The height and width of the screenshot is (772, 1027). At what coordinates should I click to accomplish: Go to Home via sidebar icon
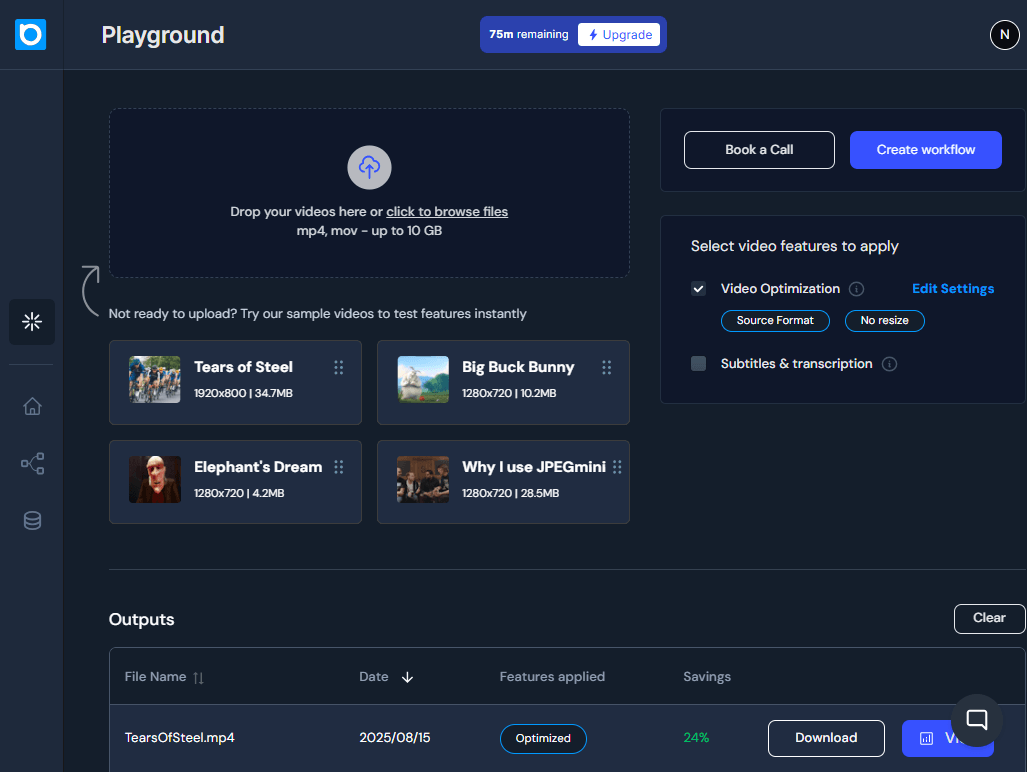[x=32, y=406]
